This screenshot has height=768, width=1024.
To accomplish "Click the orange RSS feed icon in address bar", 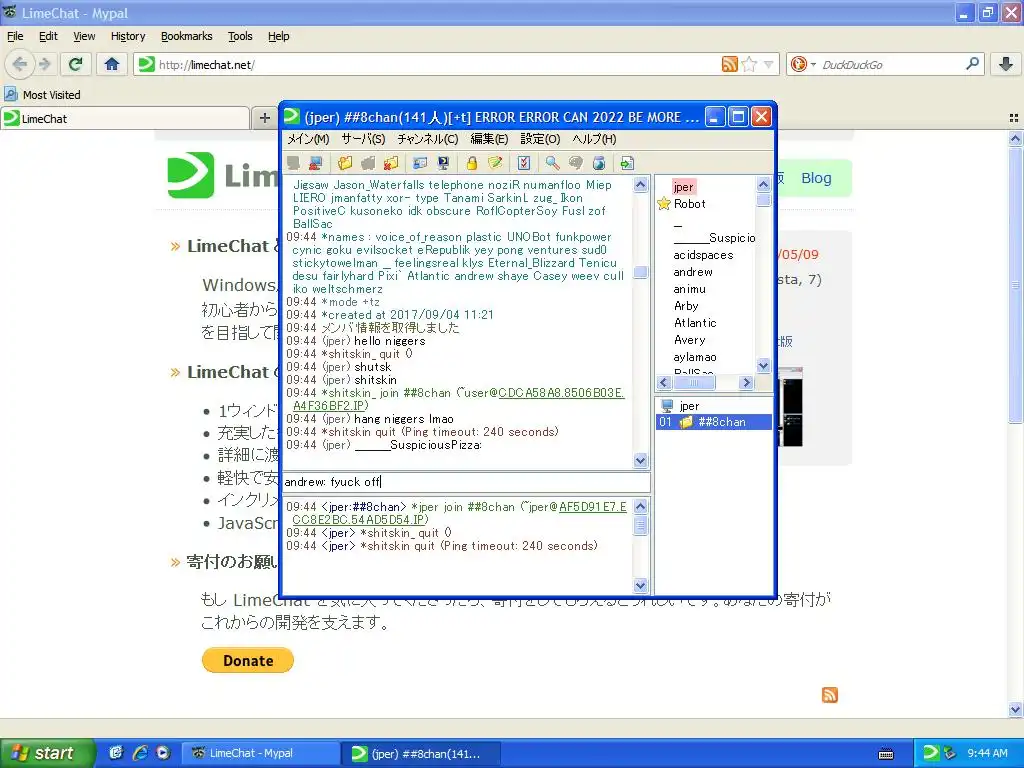I will 729,64.
